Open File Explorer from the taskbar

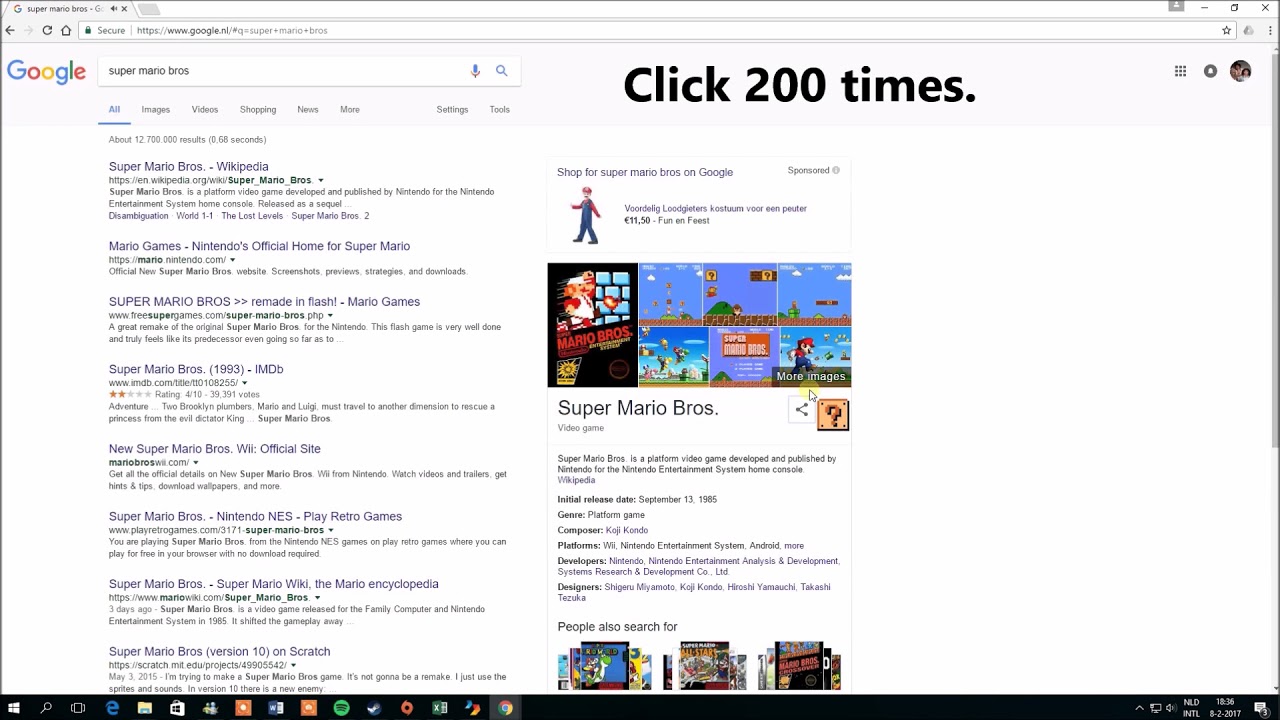coord(145,708)
